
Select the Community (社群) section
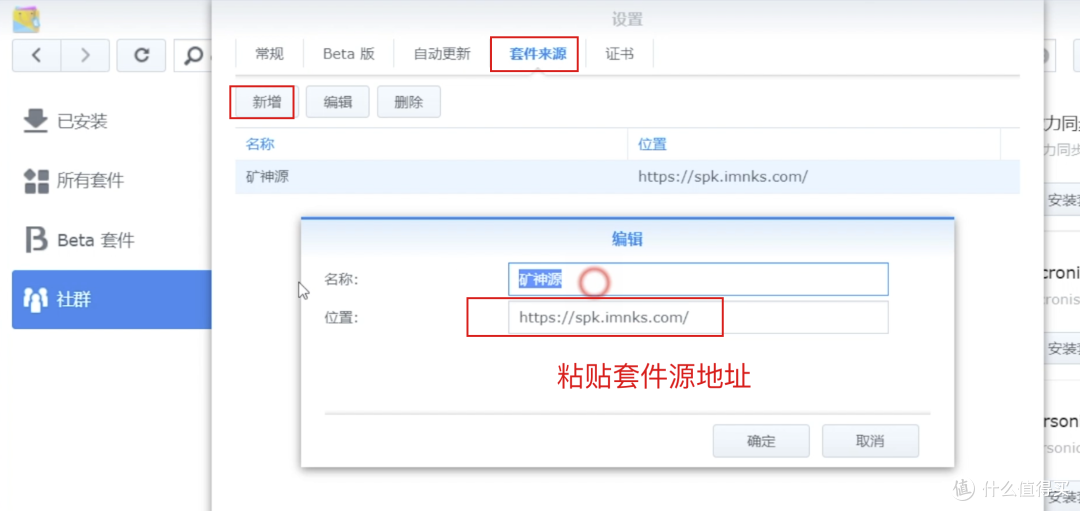pyautogui.click(x=112, y=300)
